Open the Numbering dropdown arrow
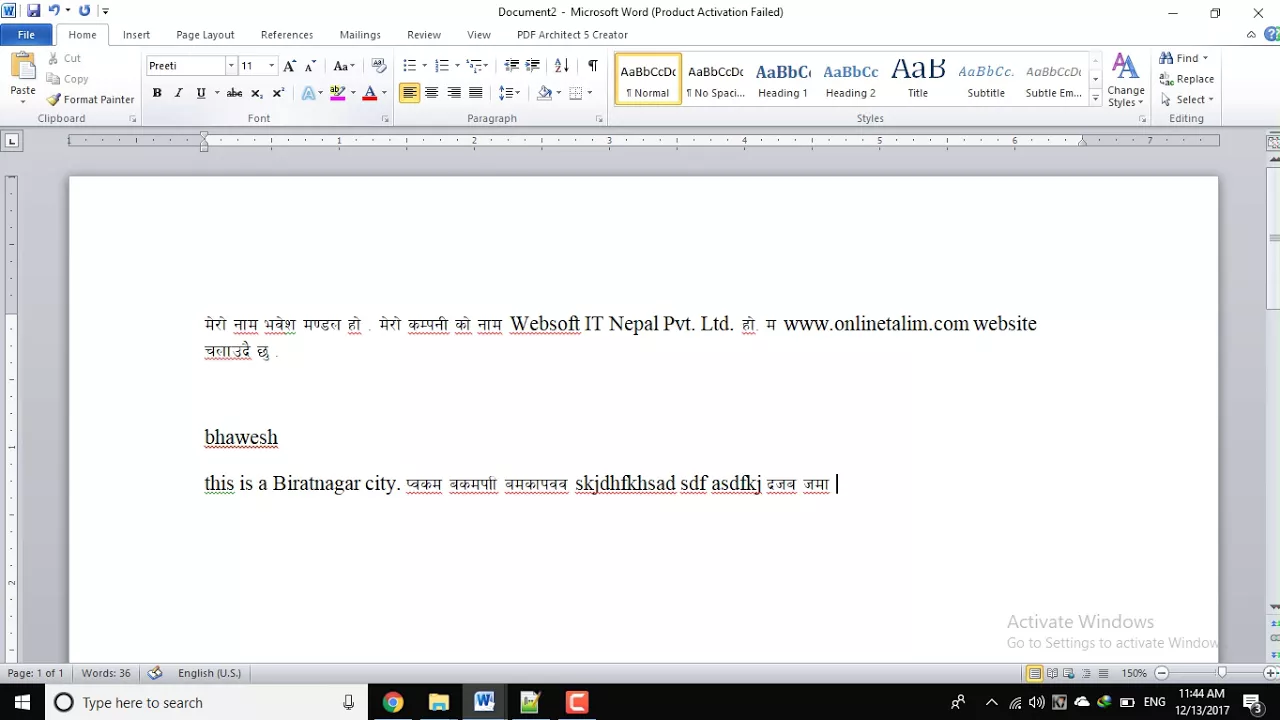 (x=457, y=66)
